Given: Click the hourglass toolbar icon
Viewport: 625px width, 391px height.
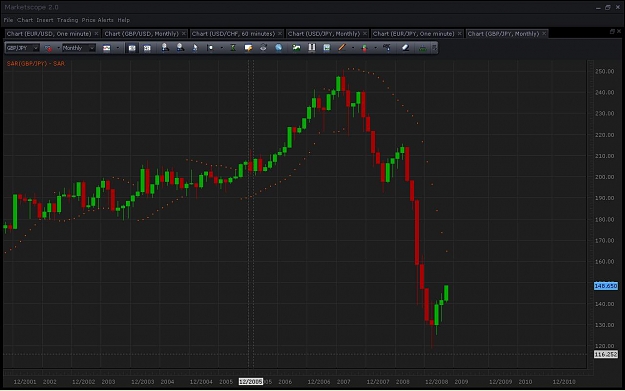Looking at the screenshot, I should (x=233, y=48).
